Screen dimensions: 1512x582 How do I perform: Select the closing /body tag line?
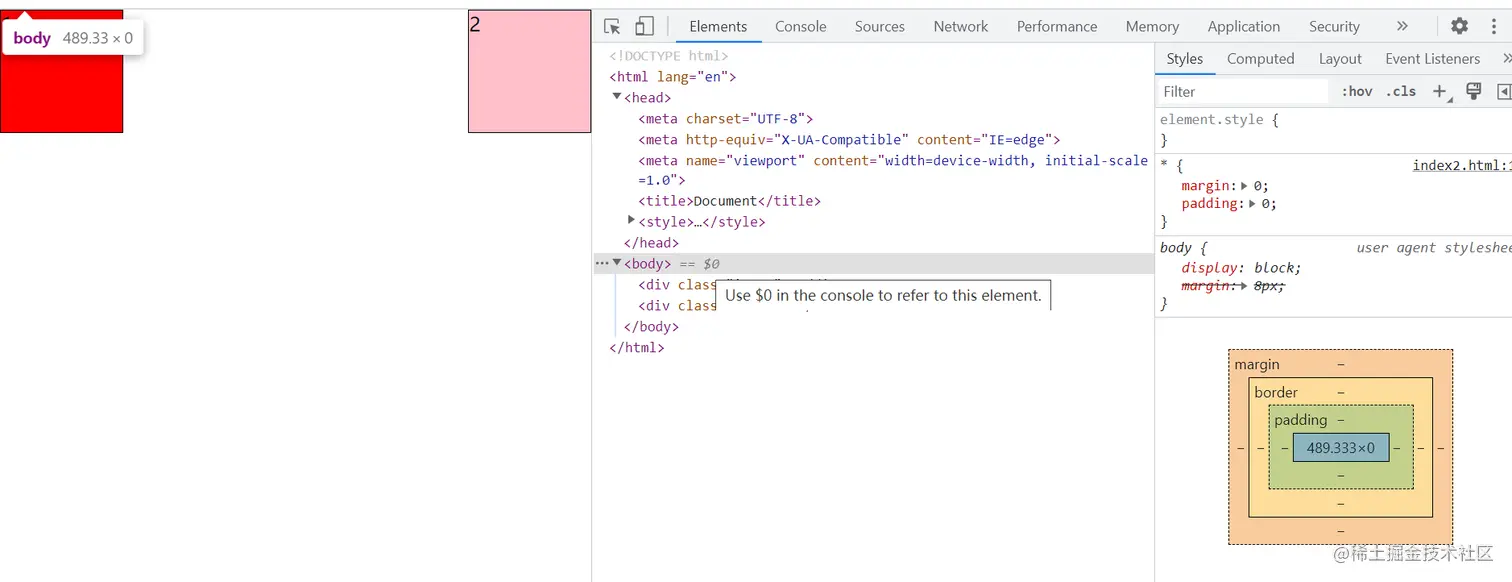click(651, 327)
